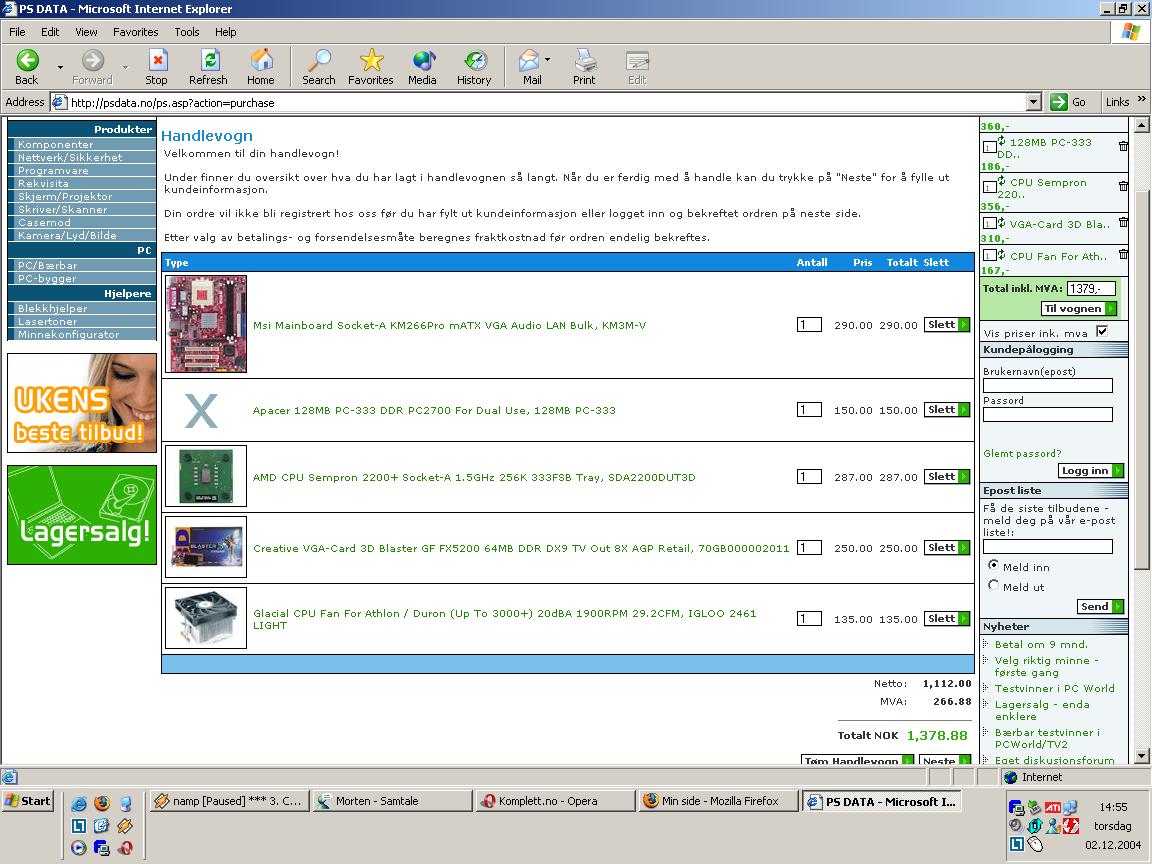Viewport: 1152px width, 864px height.
Task: Open the Edit menu
Action: (50, 32)
